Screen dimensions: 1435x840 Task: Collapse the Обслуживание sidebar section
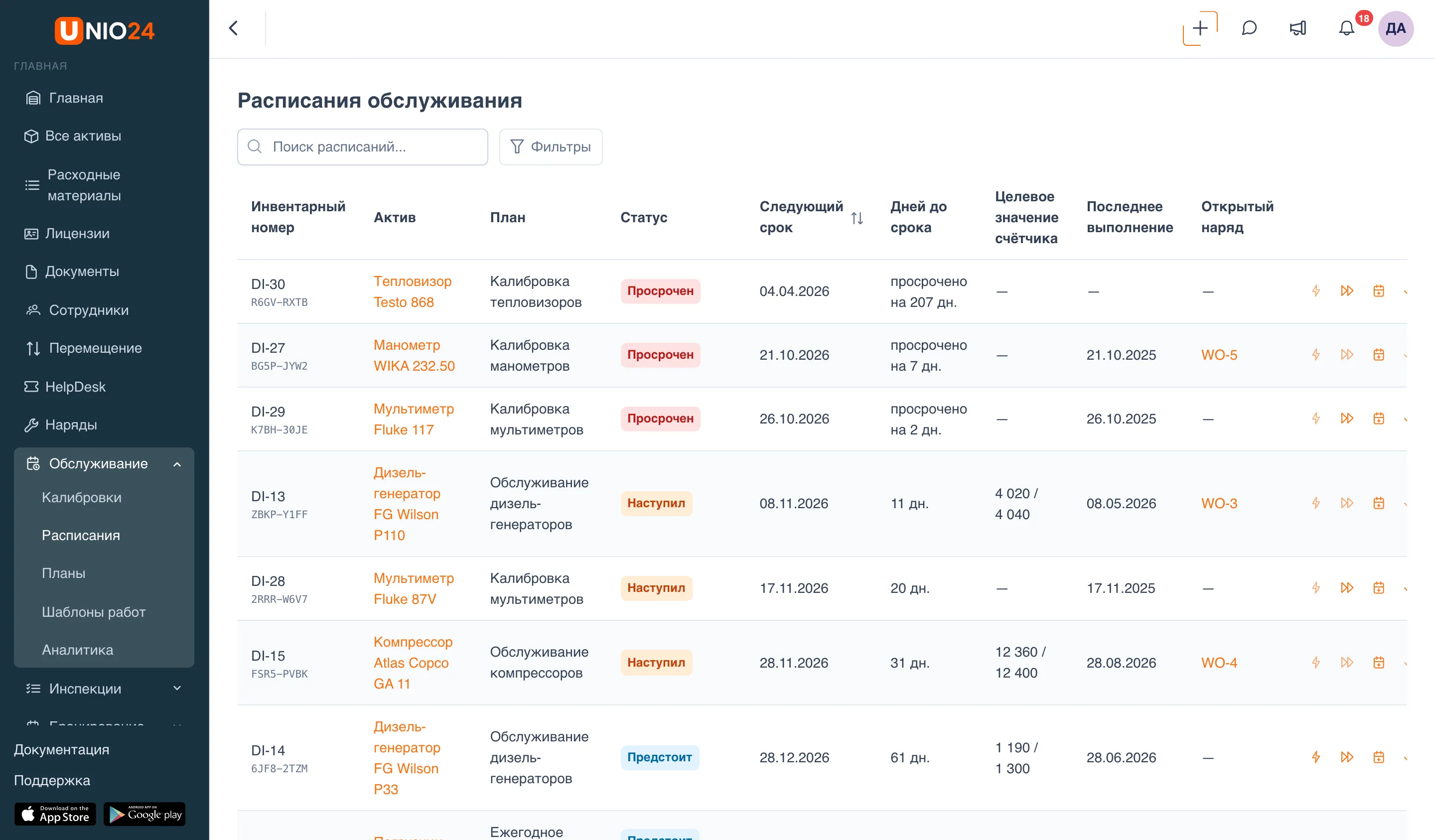click(177, 464)
